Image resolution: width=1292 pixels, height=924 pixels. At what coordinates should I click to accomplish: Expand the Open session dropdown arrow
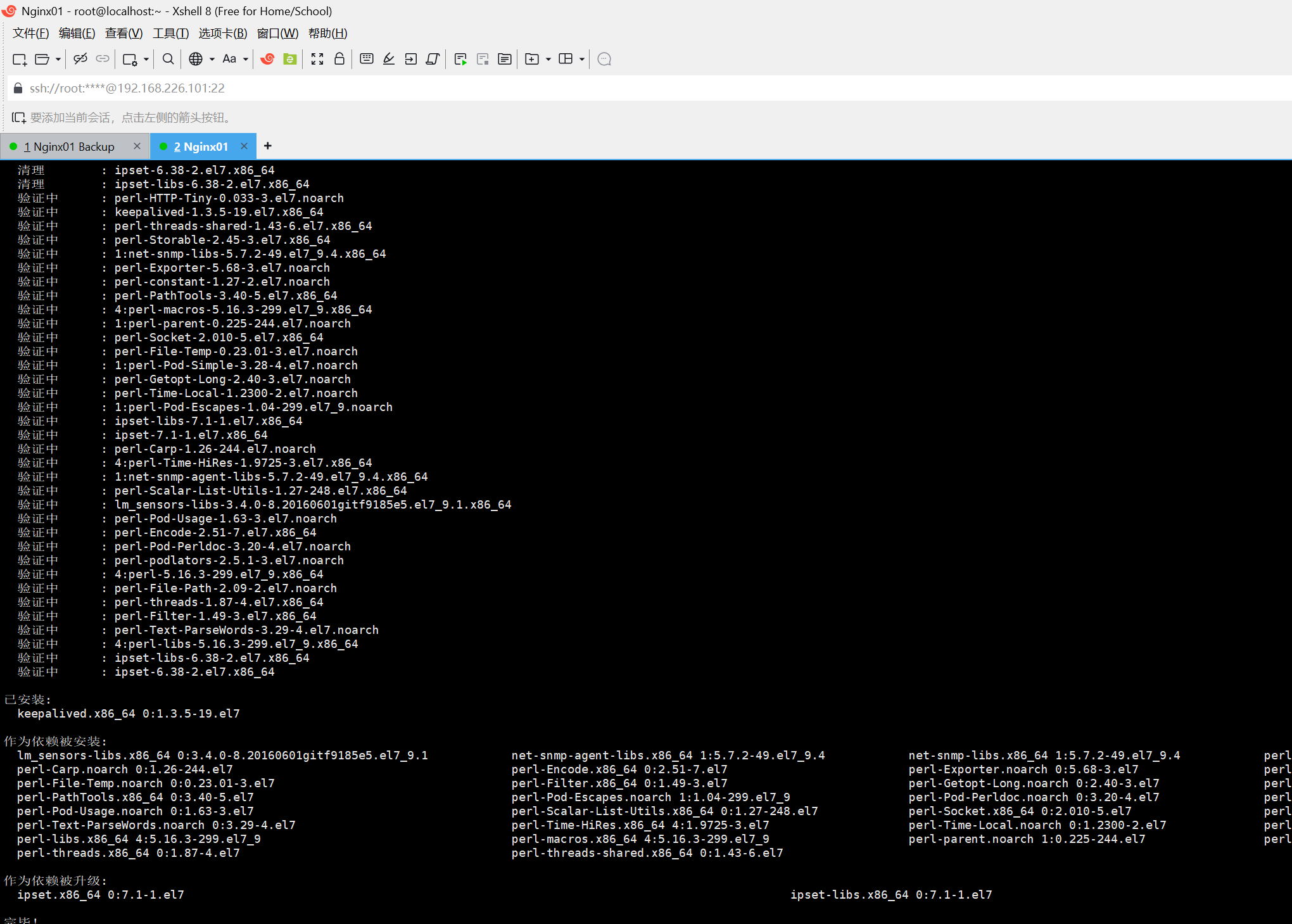coord(58,59)
